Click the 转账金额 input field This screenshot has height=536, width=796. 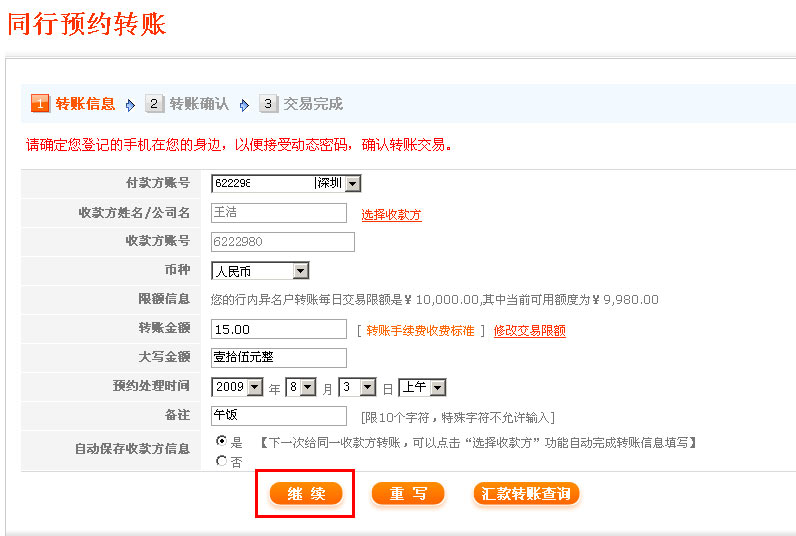coord(279,329)
